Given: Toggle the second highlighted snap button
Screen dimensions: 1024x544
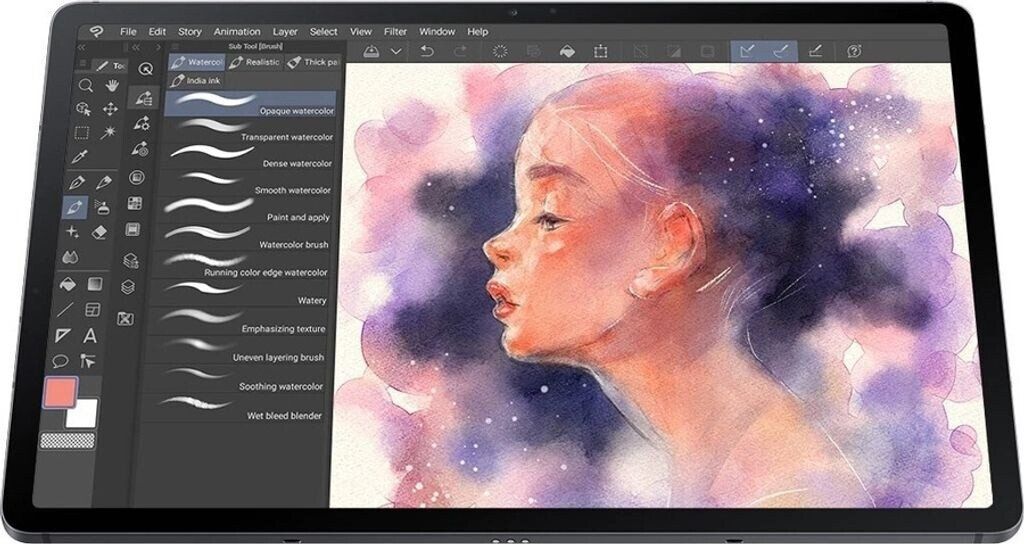Looking at the screenshot, I should pos(781,51).
